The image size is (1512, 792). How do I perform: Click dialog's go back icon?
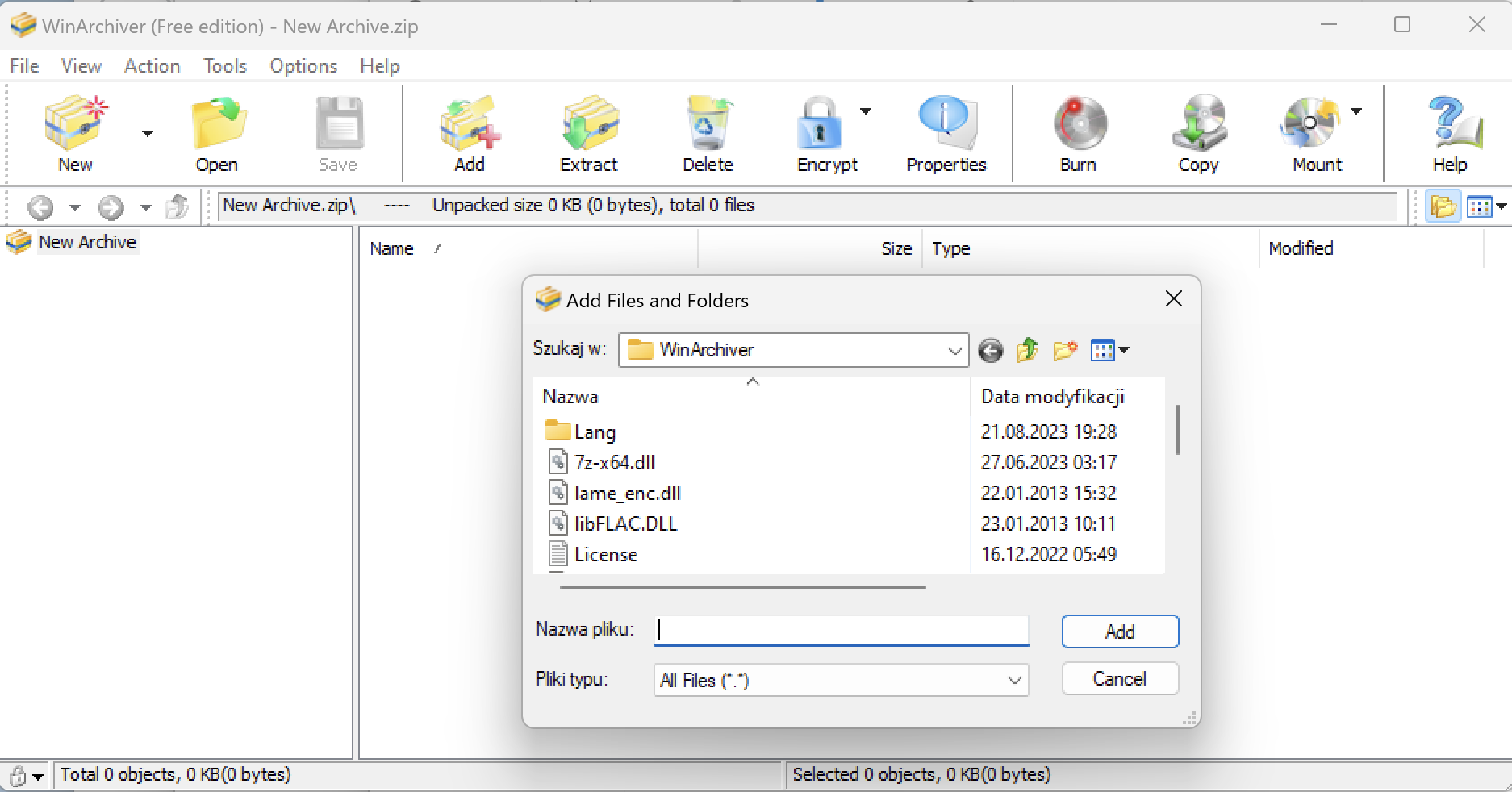[x=991, y=350]
